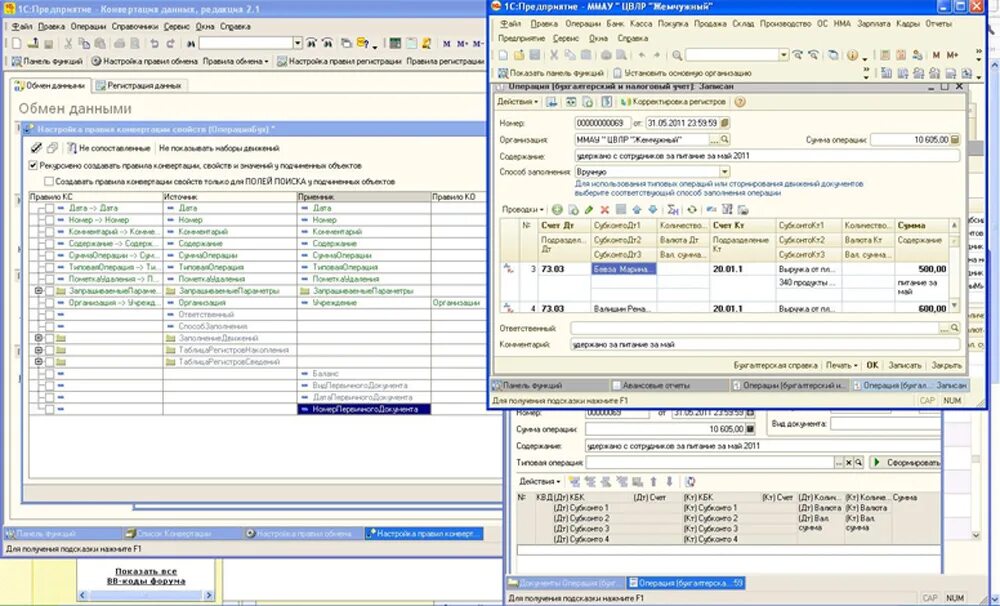Click the redo icon in Конвертация данных toolbar

[170, 43]
